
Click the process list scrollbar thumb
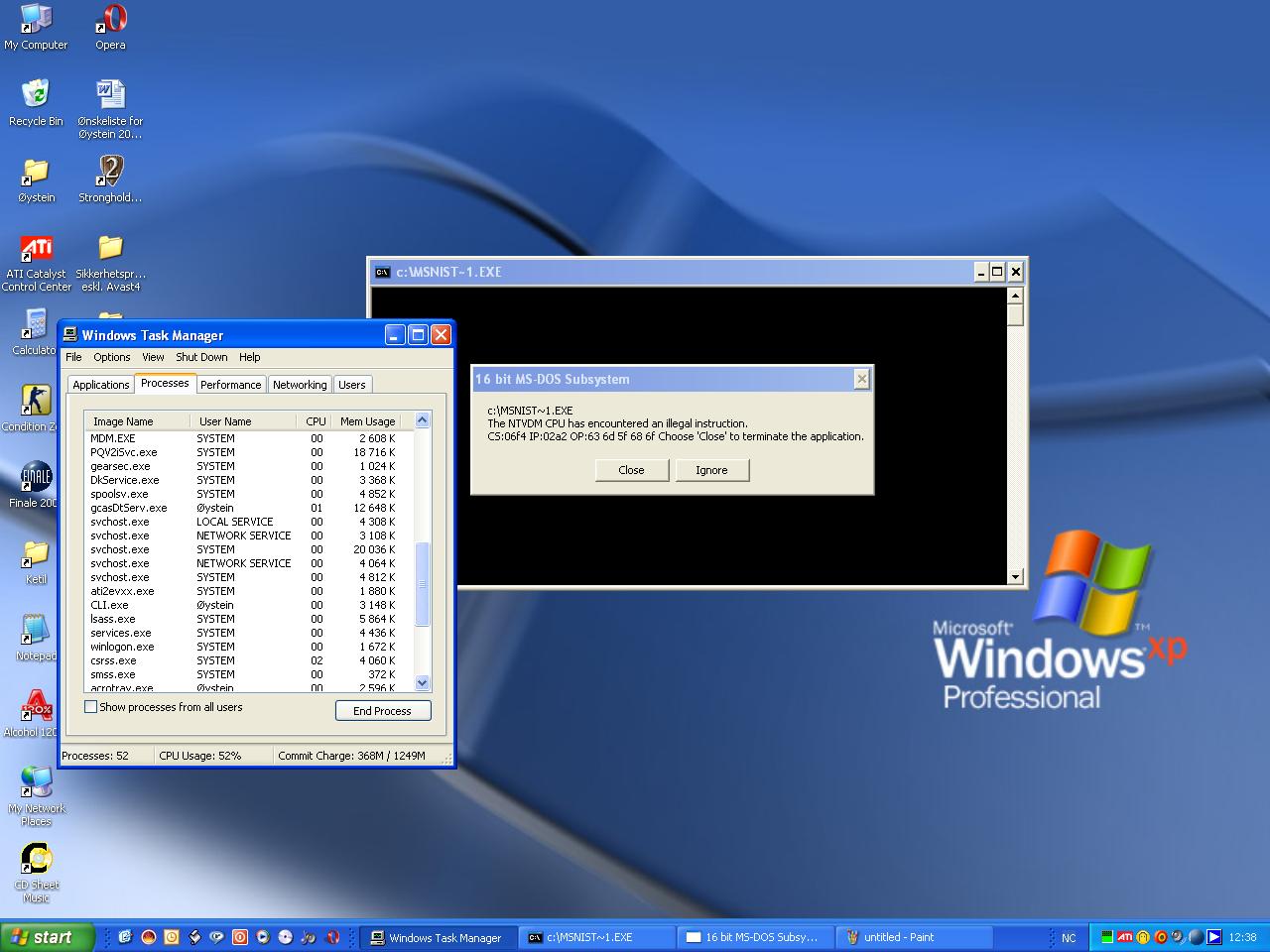pyautogui.click(x=422, y=584)
